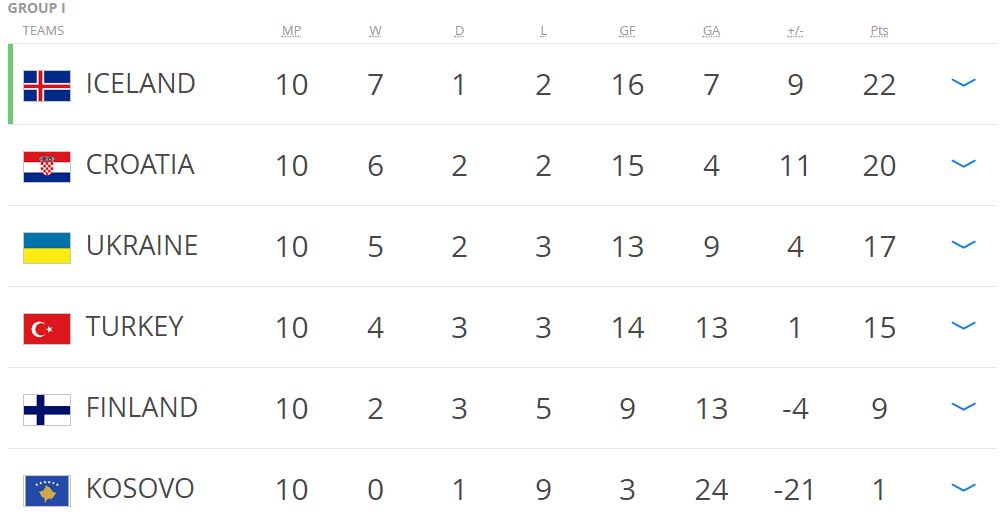Expand the Kosovo row chevron
1000x522 pixels.
tap(963, 489)
